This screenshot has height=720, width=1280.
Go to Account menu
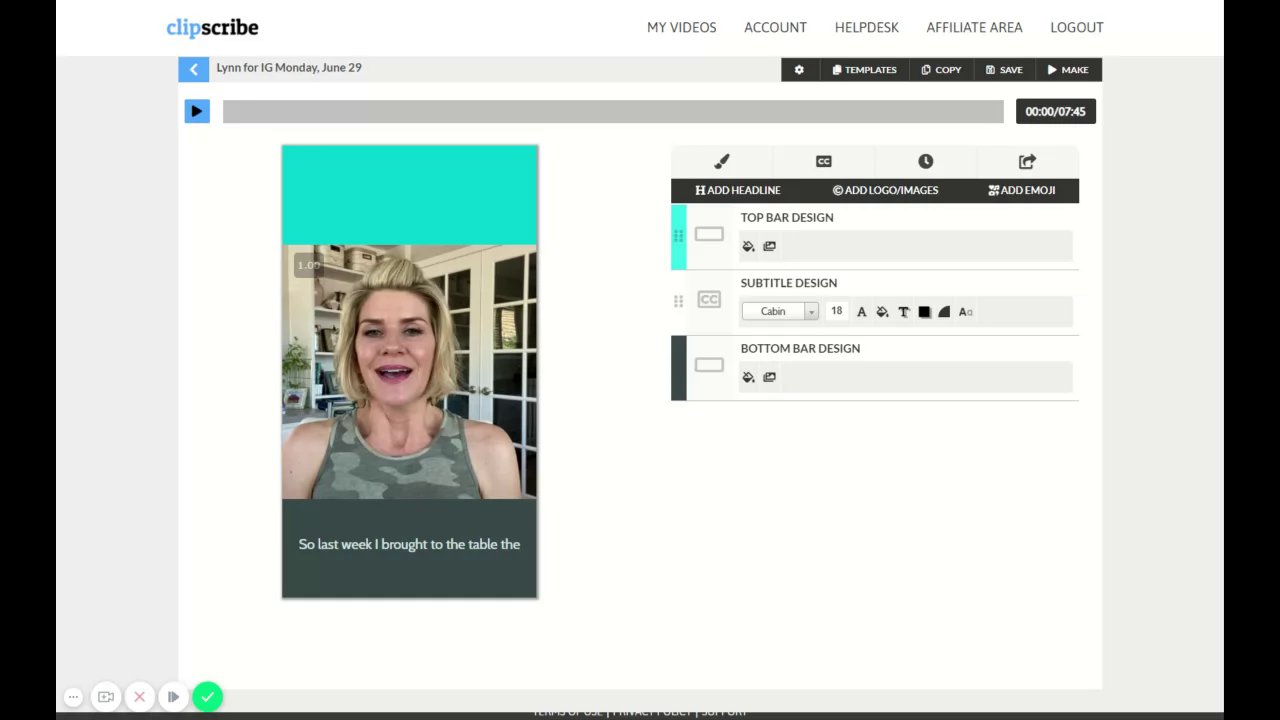point(775,28)
